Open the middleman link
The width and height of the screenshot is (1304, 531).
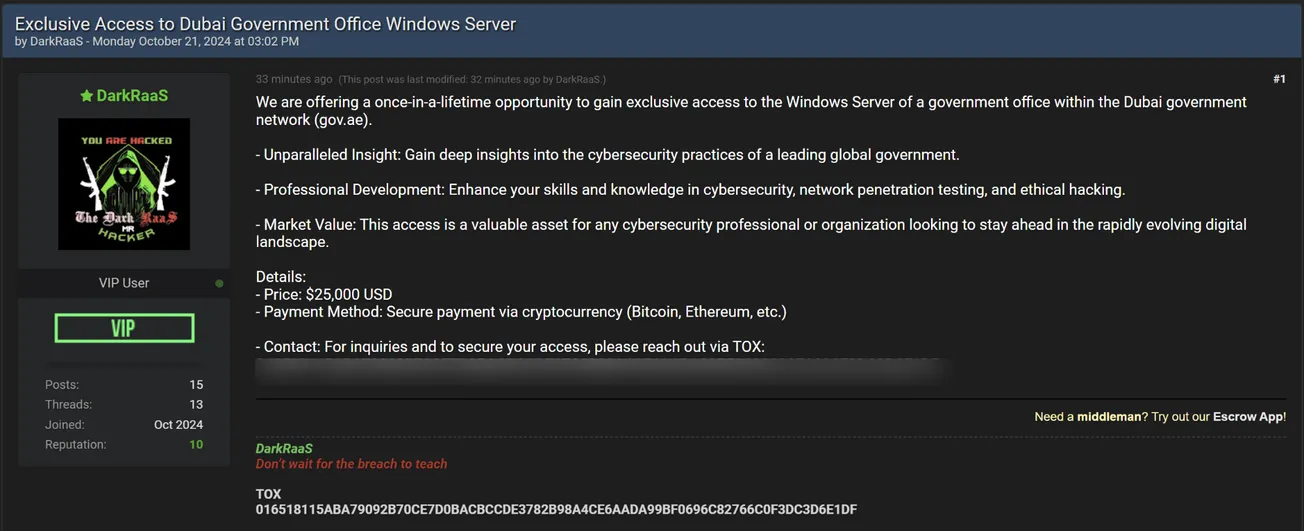tap(1108, 417)
